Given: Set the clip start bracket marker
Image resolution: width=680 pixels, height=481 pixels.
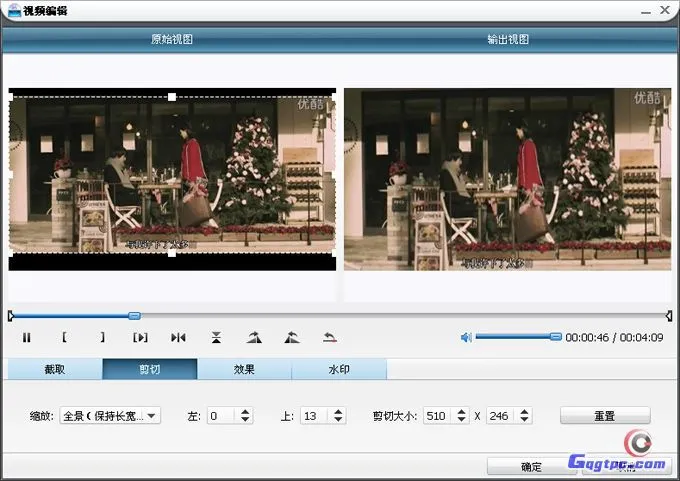Looking at the screenshot, I should pyautogui.click(x=64, y=338).
